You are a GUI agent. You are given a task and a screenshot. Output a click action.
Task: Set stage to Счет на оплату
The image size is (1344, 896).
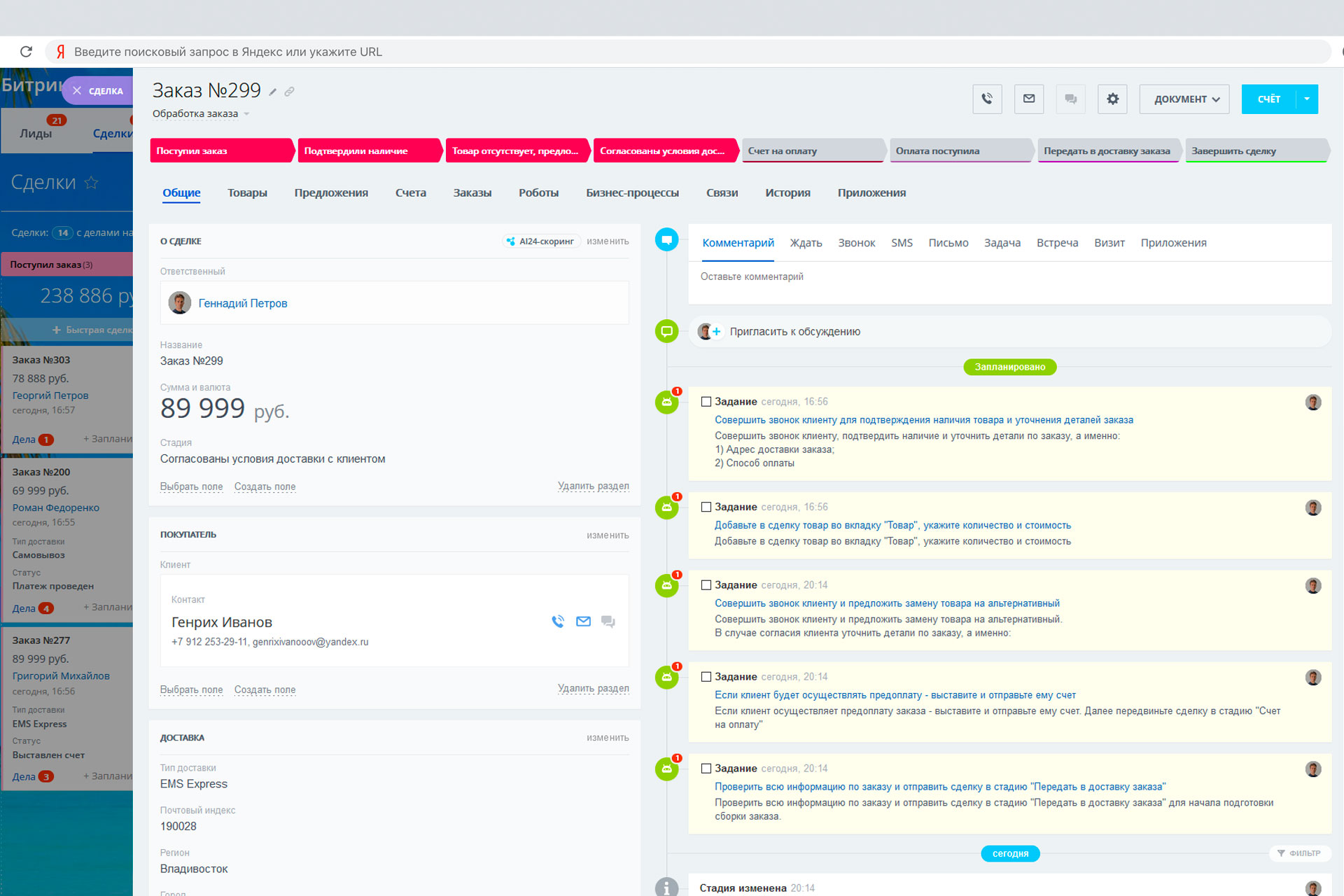point(812,150)
